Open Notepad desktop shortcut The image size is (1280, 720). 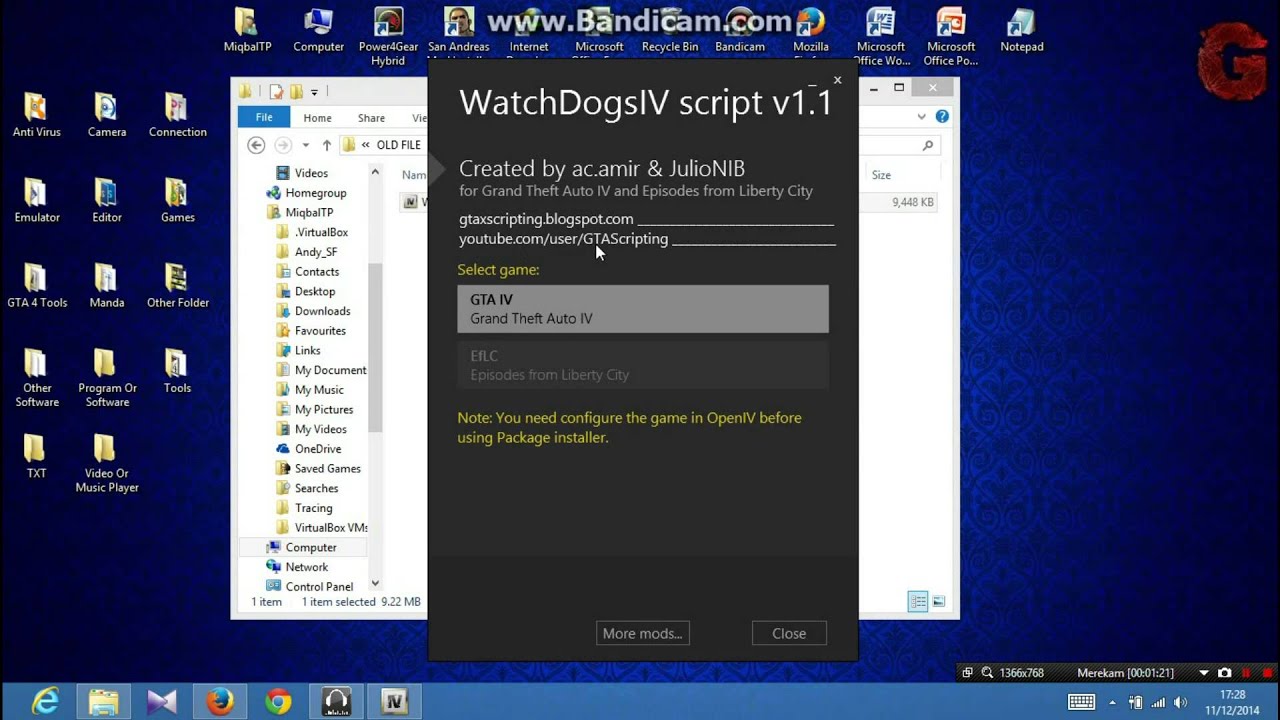point(1021,31)
